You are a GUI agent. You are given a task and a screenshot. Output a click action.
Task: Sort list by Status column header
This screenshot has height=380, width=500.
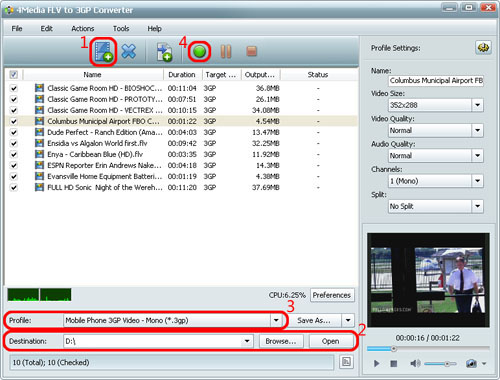(318, 75)
